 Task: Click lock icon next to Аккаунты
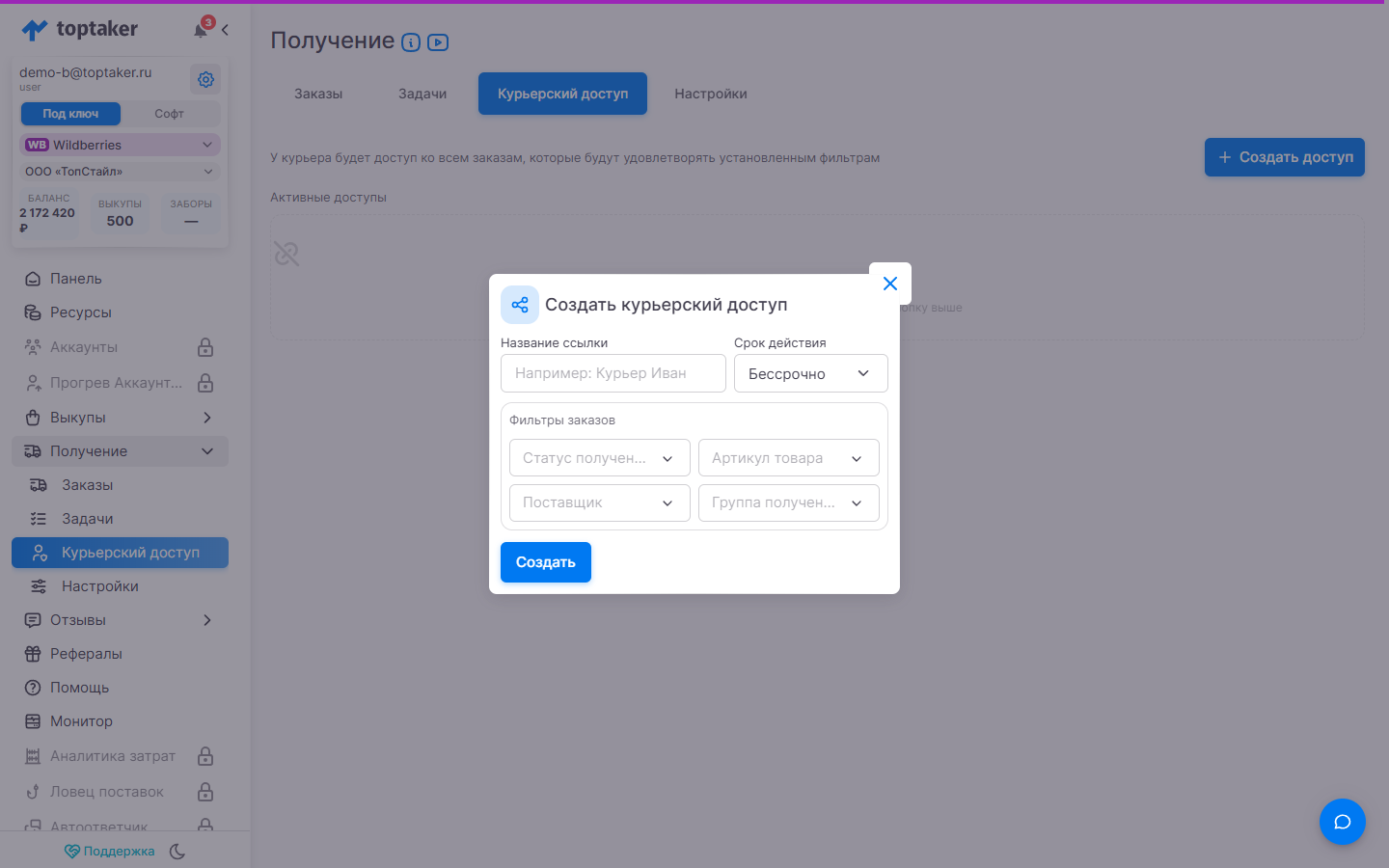point(205,347)
